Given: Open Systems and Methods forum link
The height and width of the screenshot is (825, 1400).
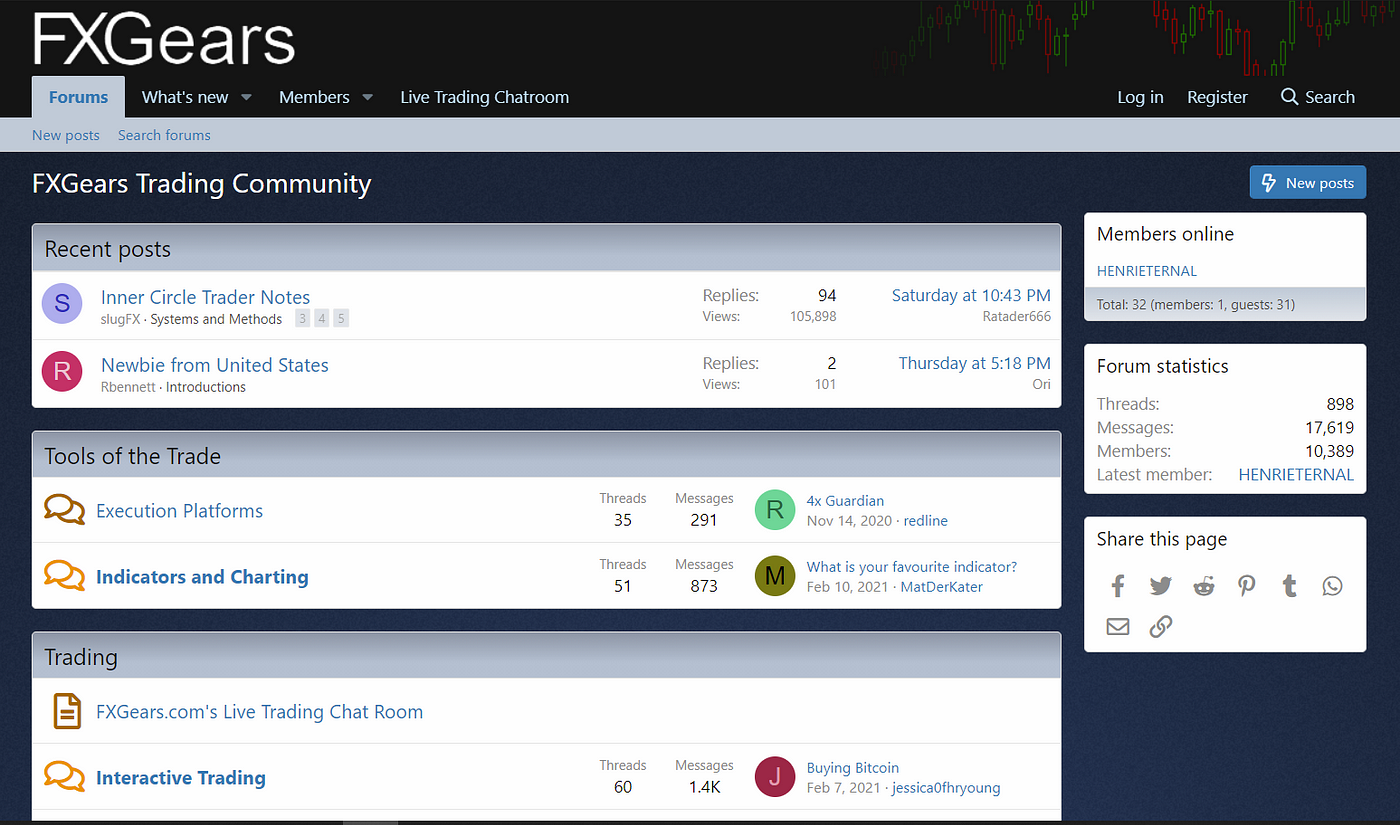Looking at the screenshot, I should (x=216, y=319).
